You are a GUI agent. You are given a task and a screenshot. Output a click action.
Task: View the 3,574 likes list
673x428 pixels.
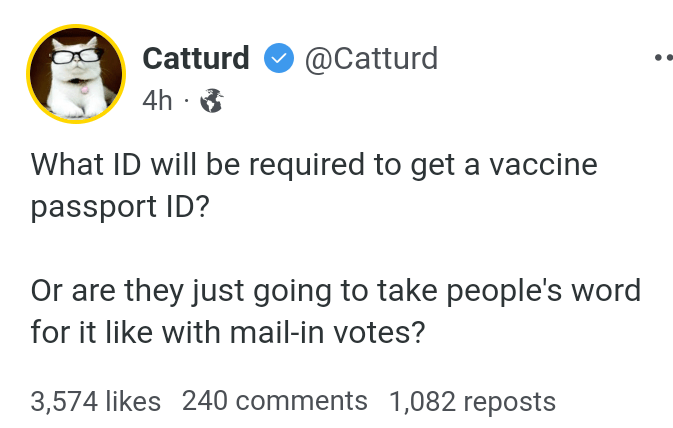click(x=95, y=402)
